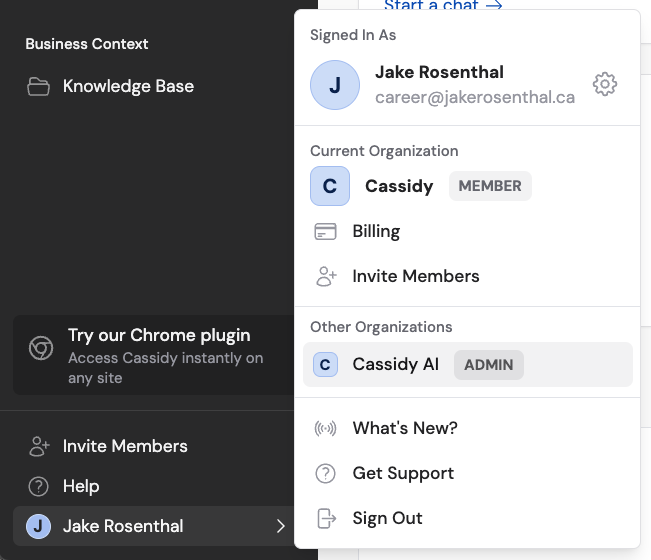651x560 pixels.
Task: Follow the Start a chat link
Action: pyautogui.click(x=443, y=5)
